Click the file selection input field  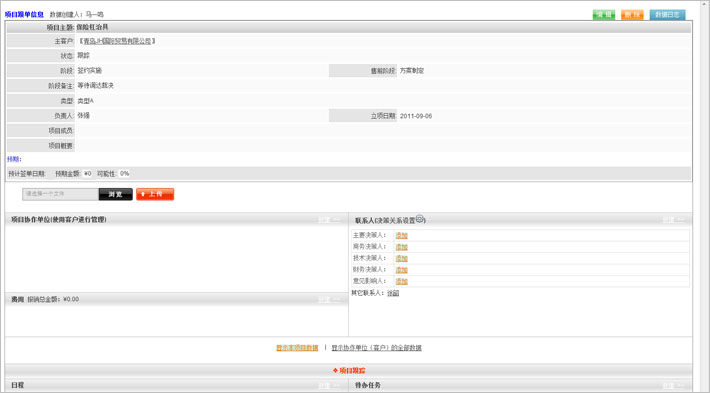[60, 194]
